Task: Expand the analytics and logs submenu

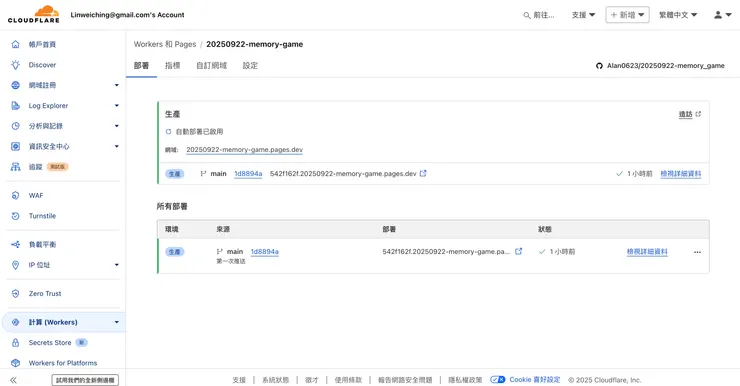Action: pyautogui.click(x=117, y=126)
